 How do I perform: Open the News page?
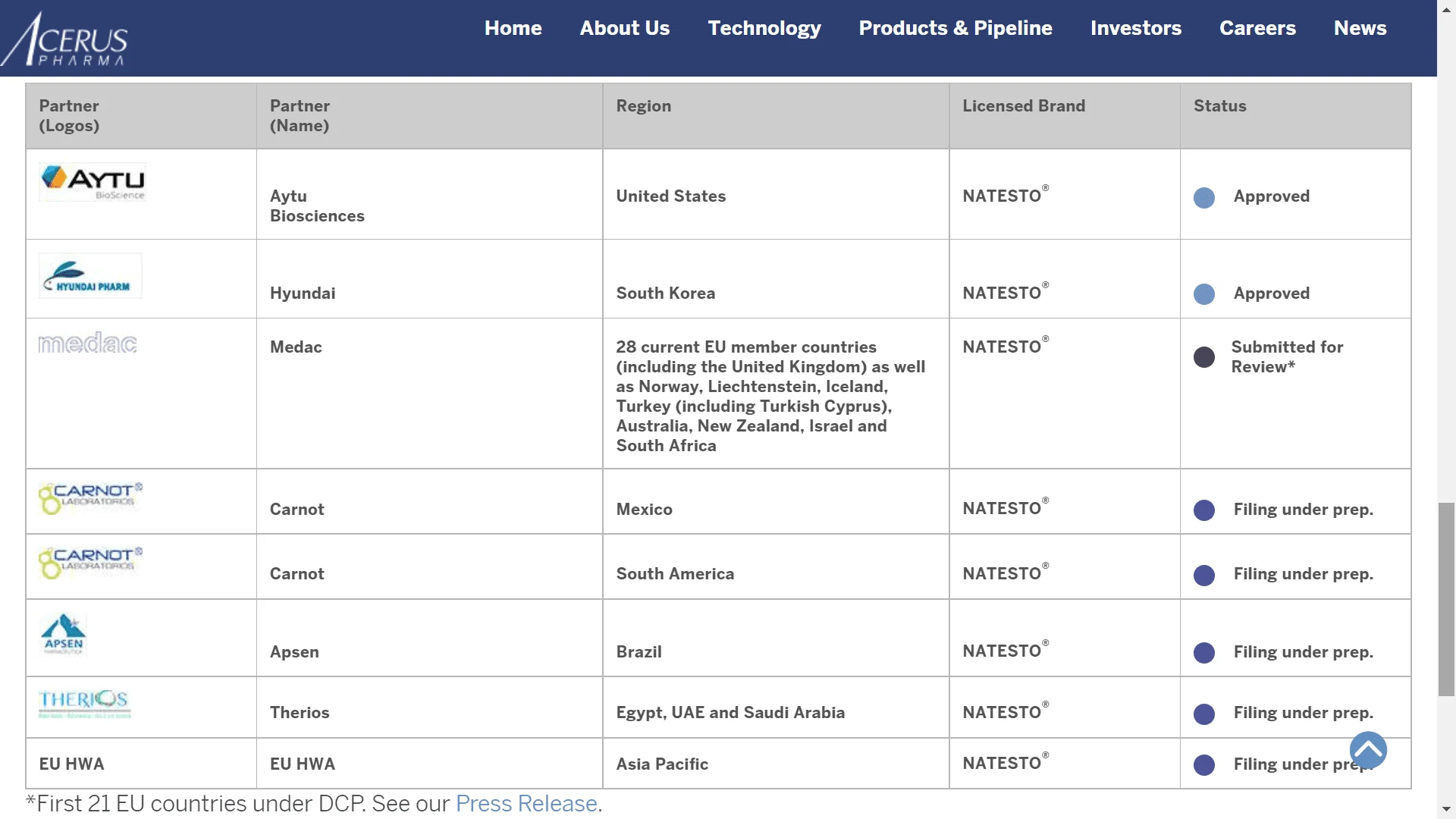point(1360,28)
